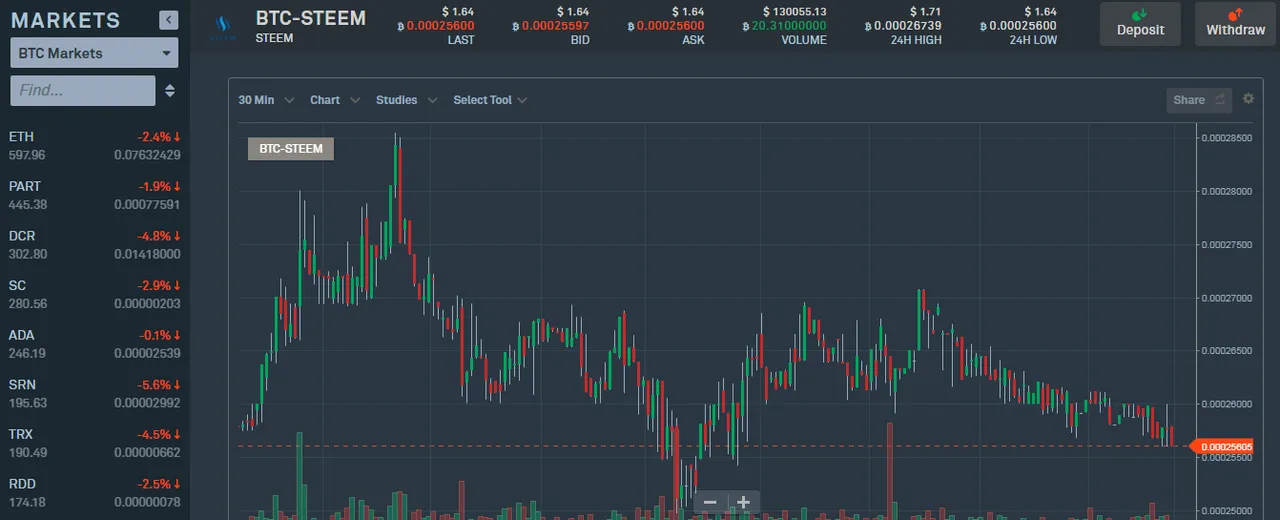Click the DCR price 0.01418000
Image resolution: width=1280 pixels, height=520 pixels.
point(147,254)
